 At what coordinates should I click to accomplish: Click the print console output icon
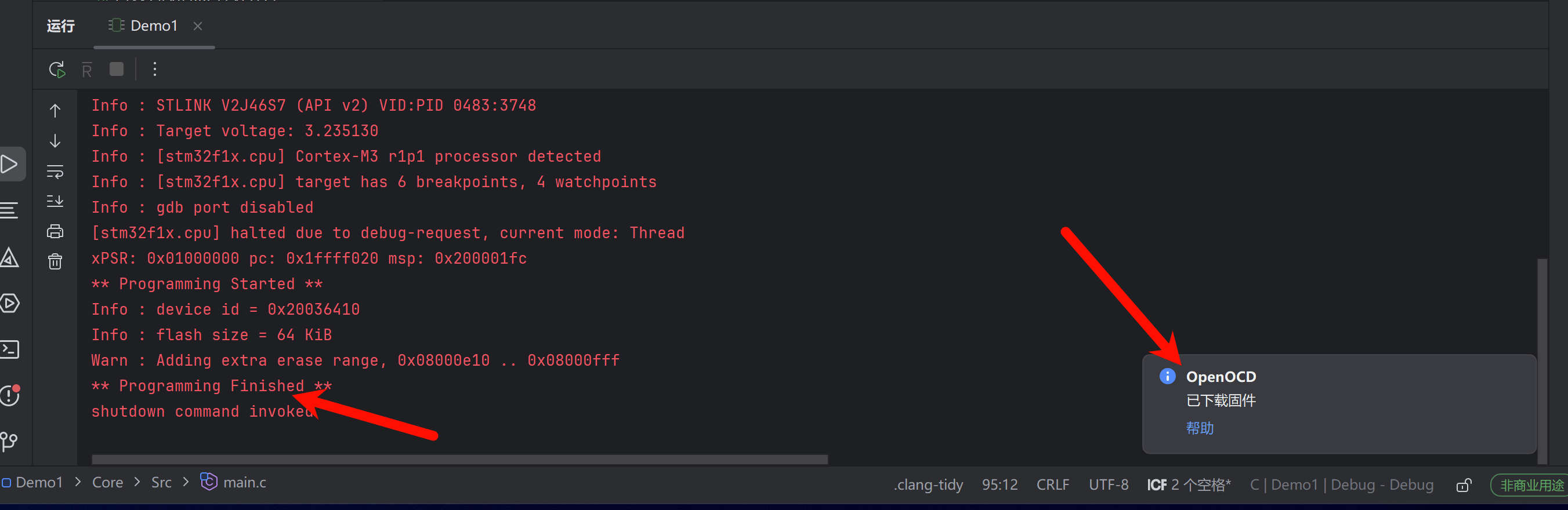pos(55,231)
